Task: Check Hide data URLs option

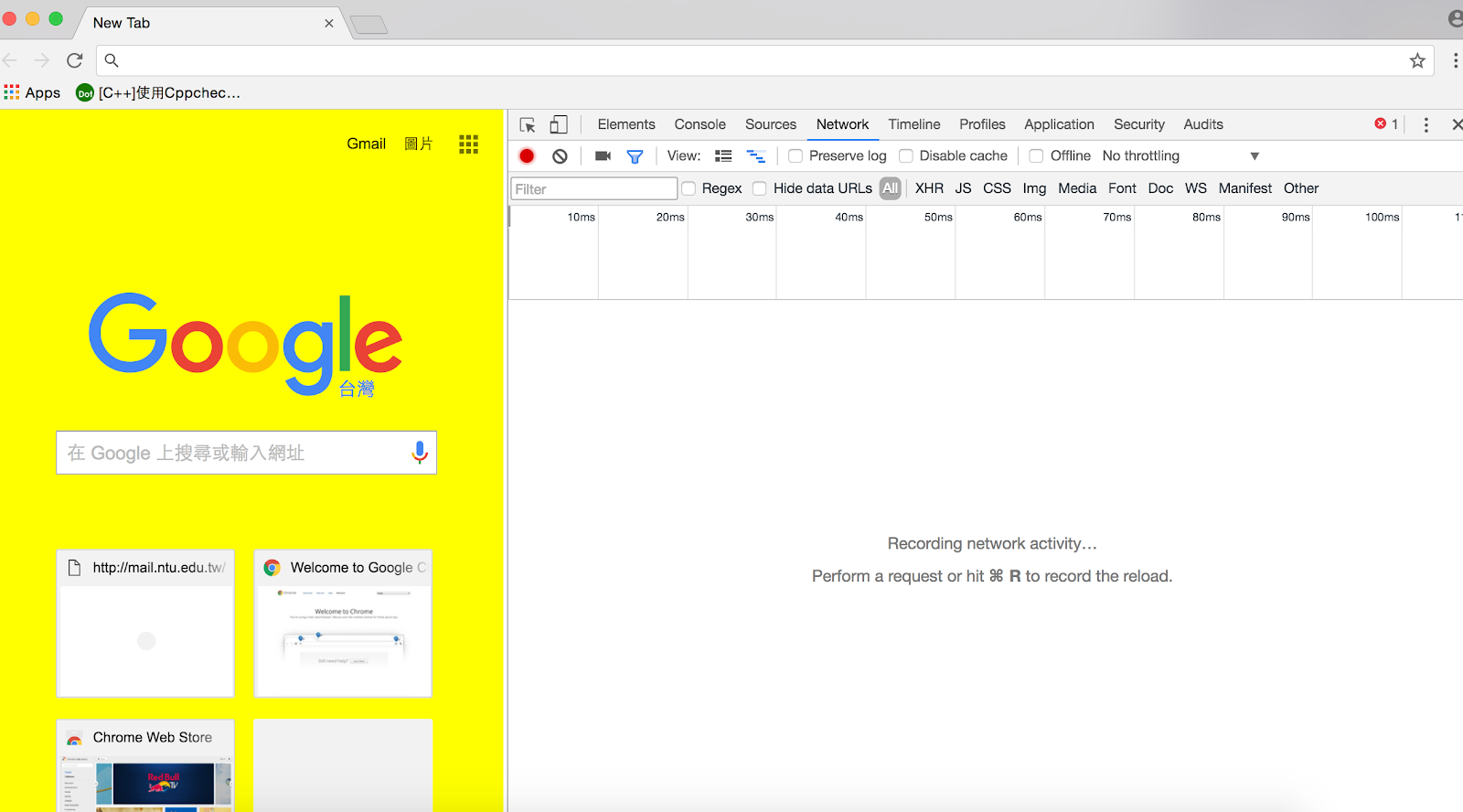Action: [759, 188]
